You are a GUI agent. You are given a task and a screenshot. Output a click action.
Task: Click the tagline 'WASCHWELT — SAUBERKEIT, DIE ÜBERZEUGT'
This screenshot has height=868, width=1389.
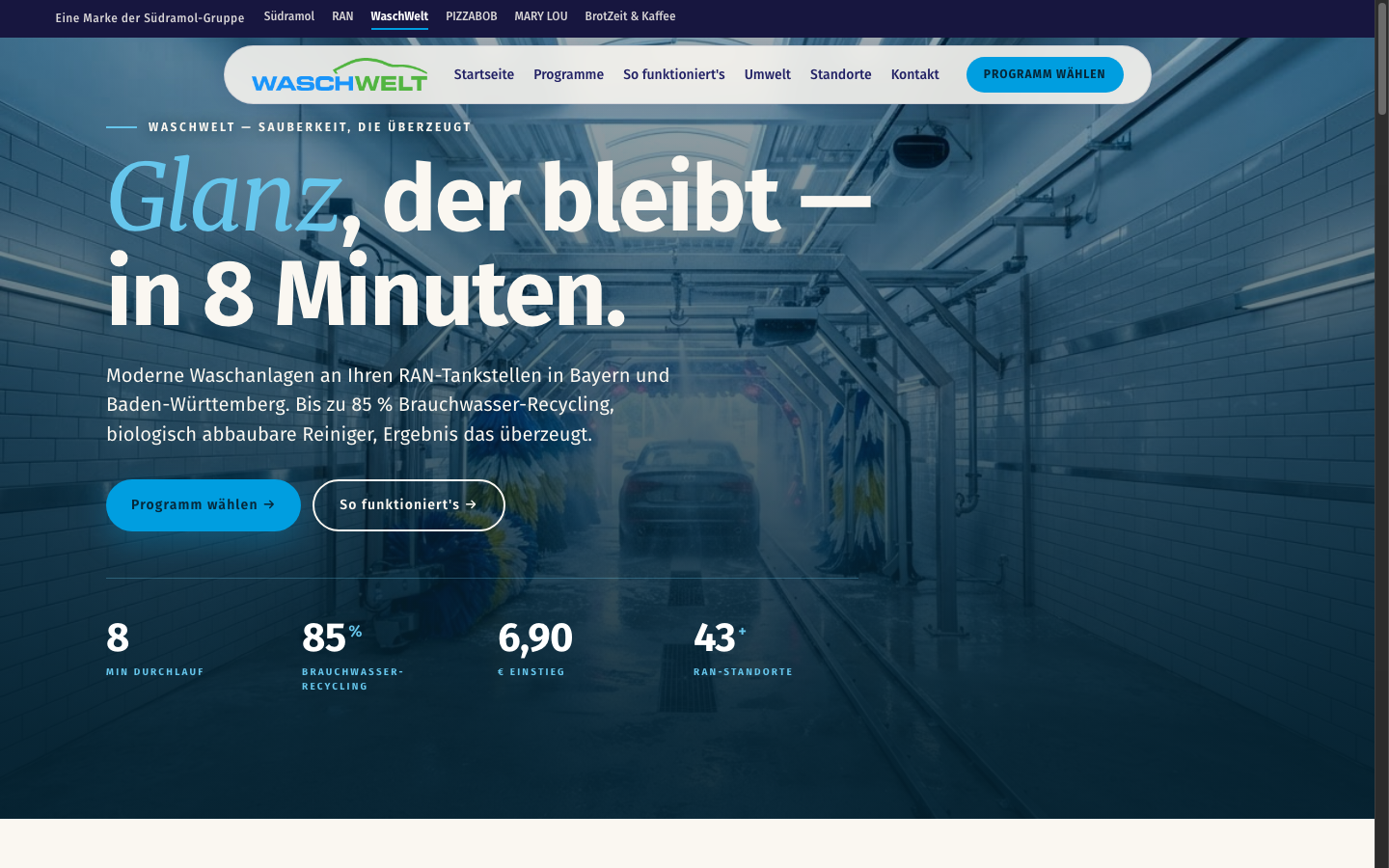tap(310, 127)
